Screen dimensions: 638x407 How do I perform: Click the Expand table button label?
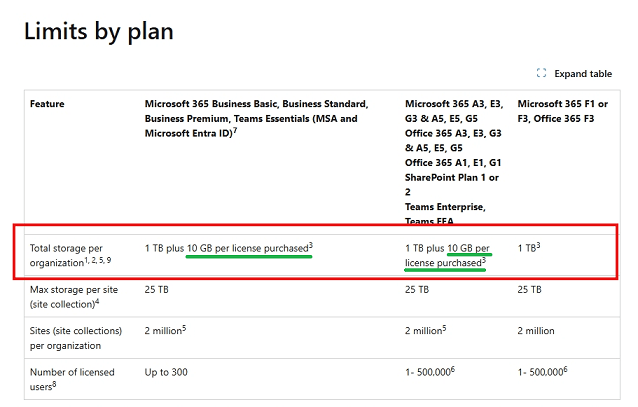pyautogui.click(x=583, y=74)
